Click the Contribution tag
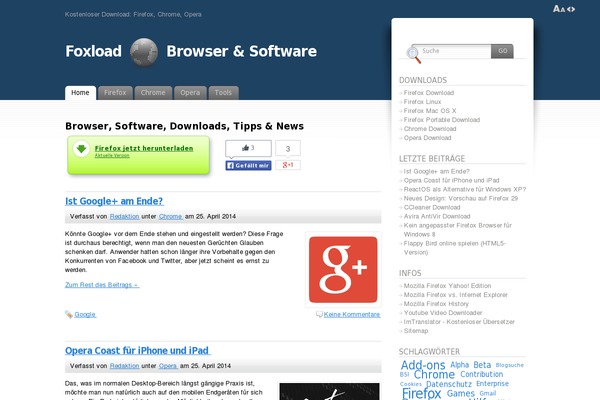Viewport: 600px width, 400px height. pos(482,374)
